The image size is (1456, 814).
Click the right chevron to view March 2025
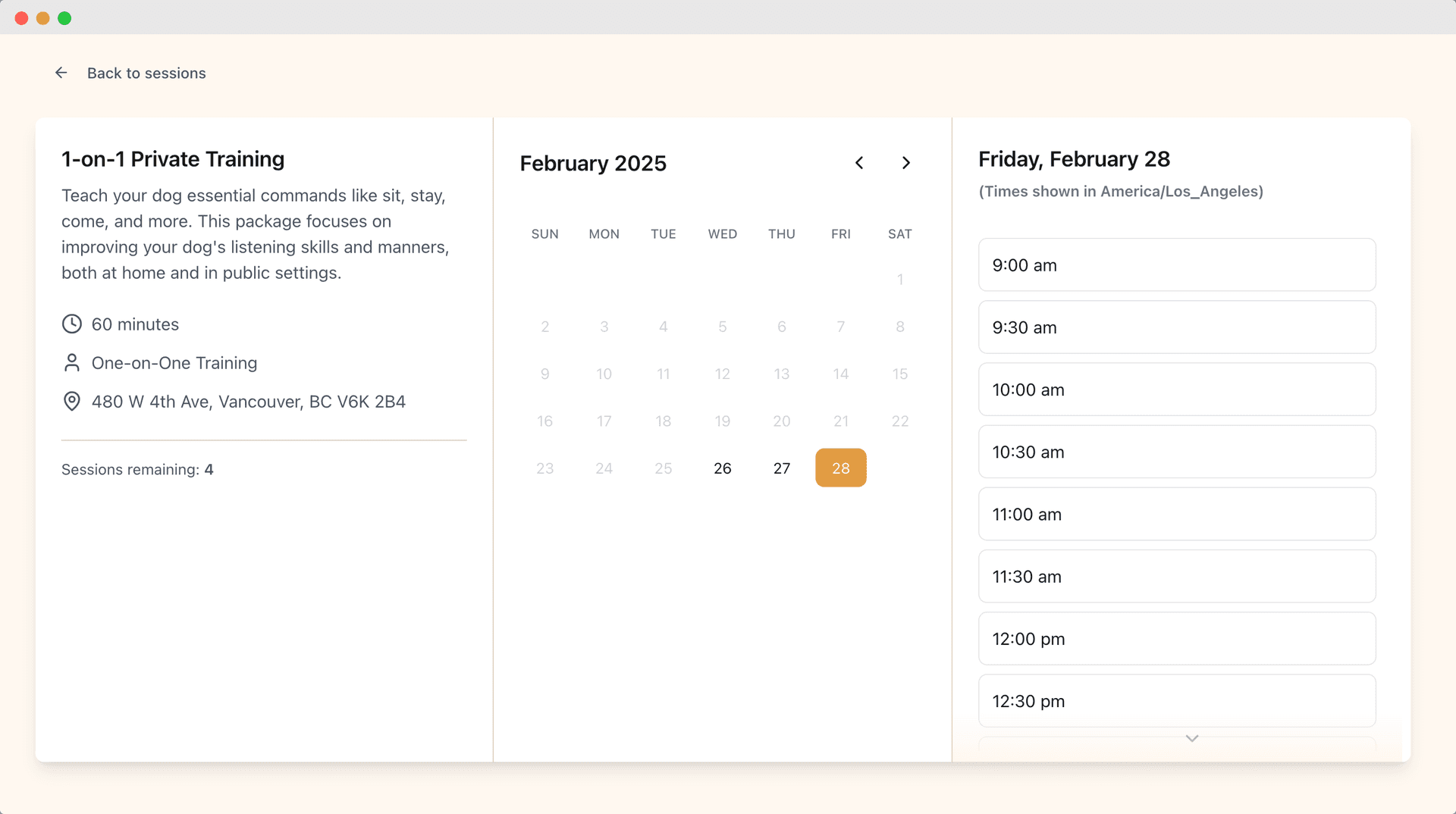point(906,162)
